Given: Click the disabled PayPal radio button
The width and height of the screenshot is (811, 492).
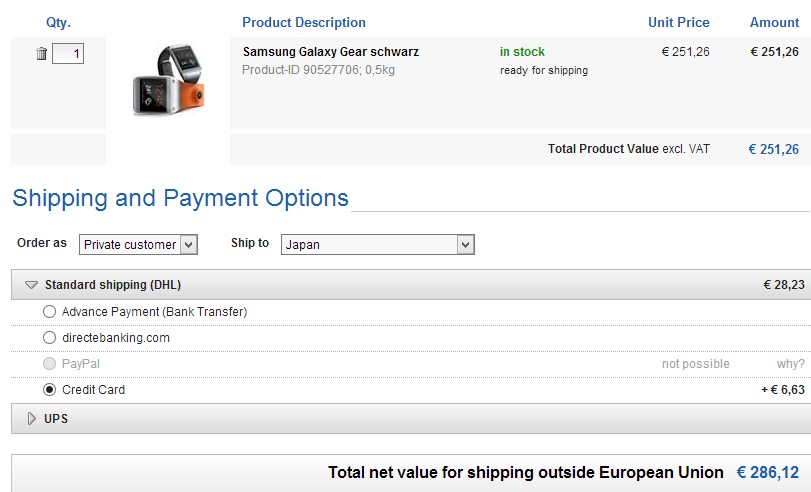Looking at the screenshot, I should (x=50, y=364).
